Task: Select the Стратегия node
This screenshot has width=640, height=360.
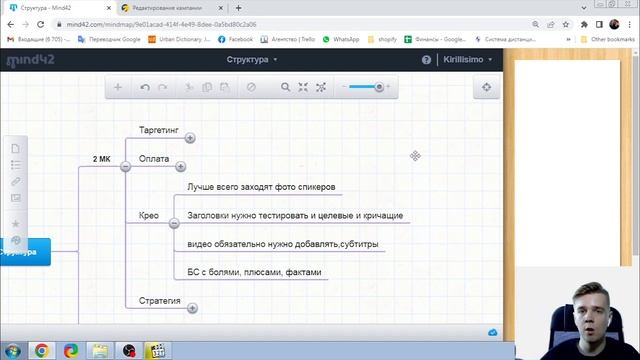Action: point(160,301)
